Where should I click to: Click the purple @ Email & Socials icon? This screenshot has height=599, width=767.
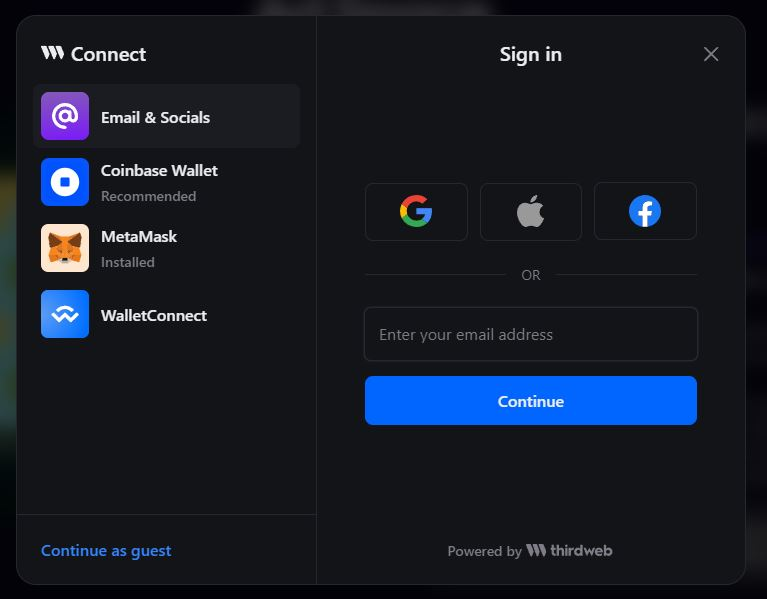pos(65,116)
